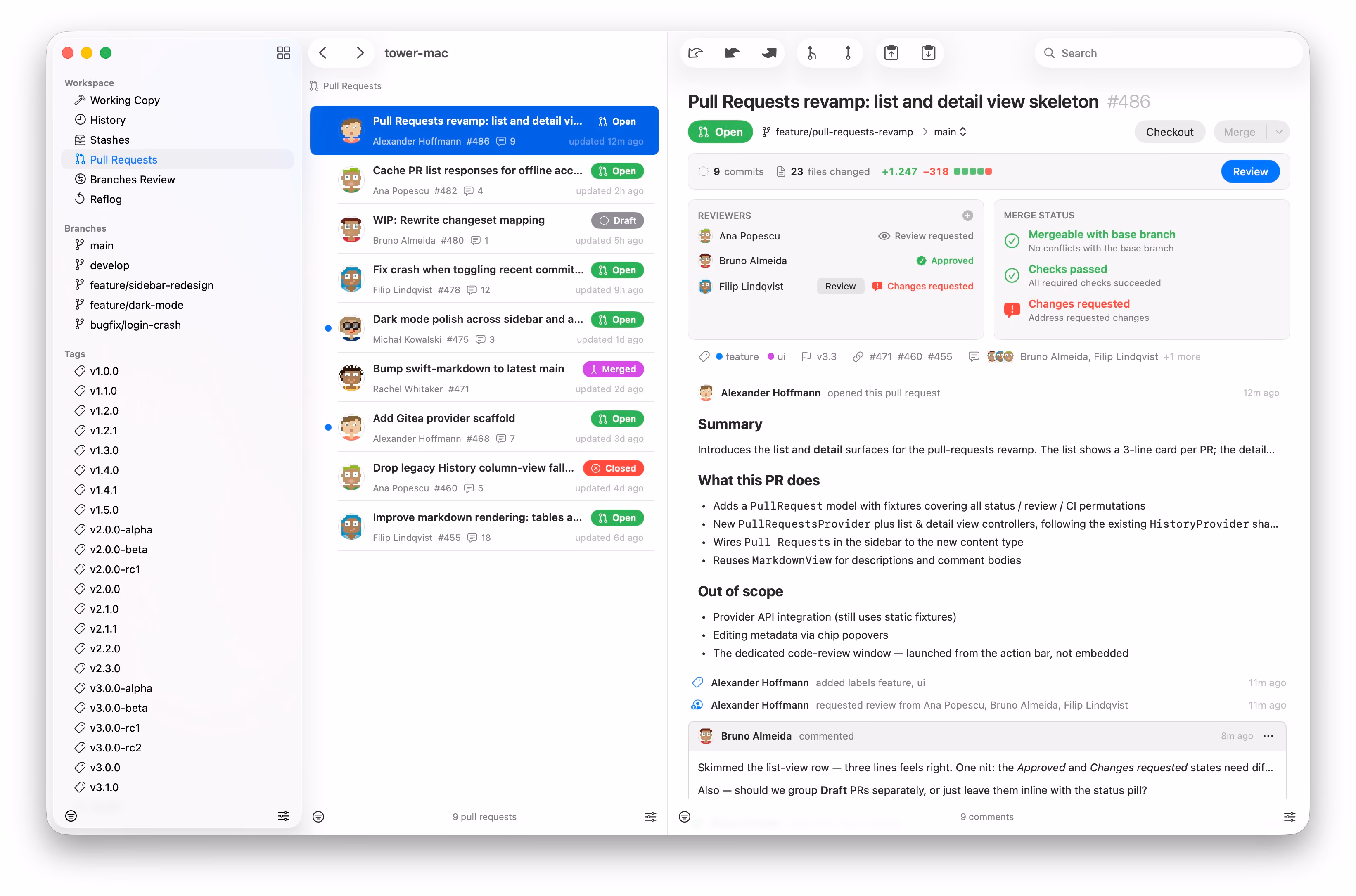Open Add Gitea provider scaffold pull request
The height and width of the screenshot is (896, 1356).
point(485,428)
